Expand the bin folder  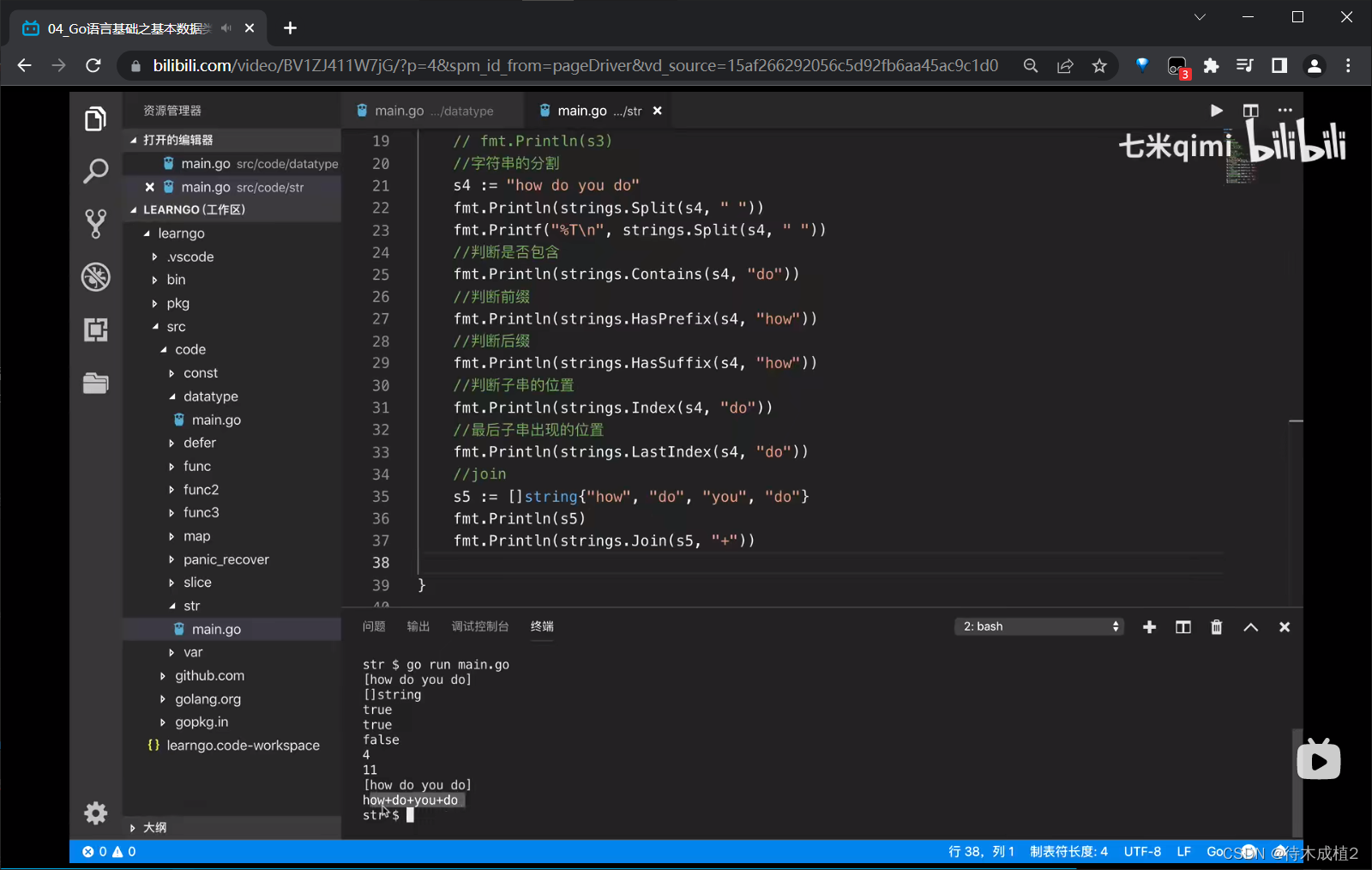(x=232, y=280)
